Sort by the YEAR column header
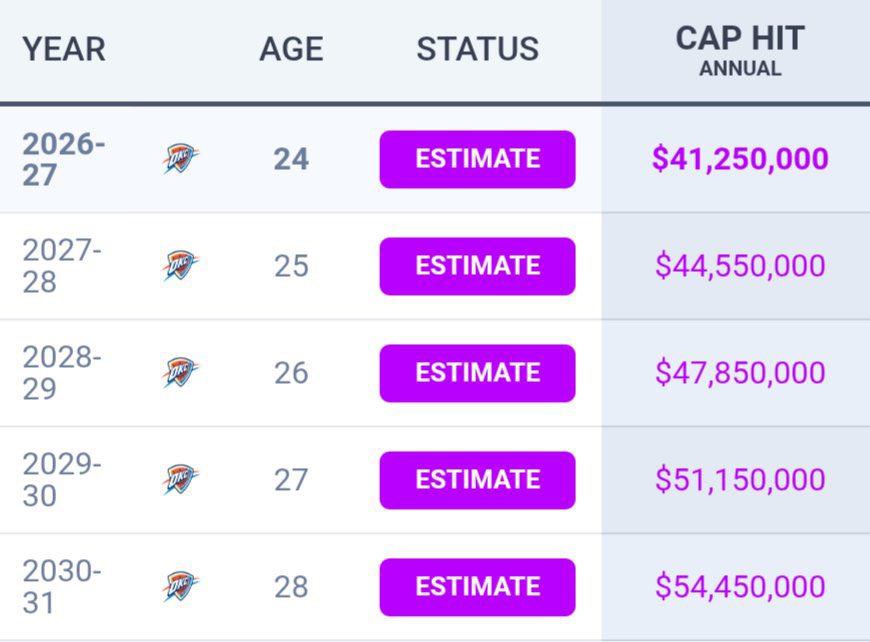 tap(64, 49)
